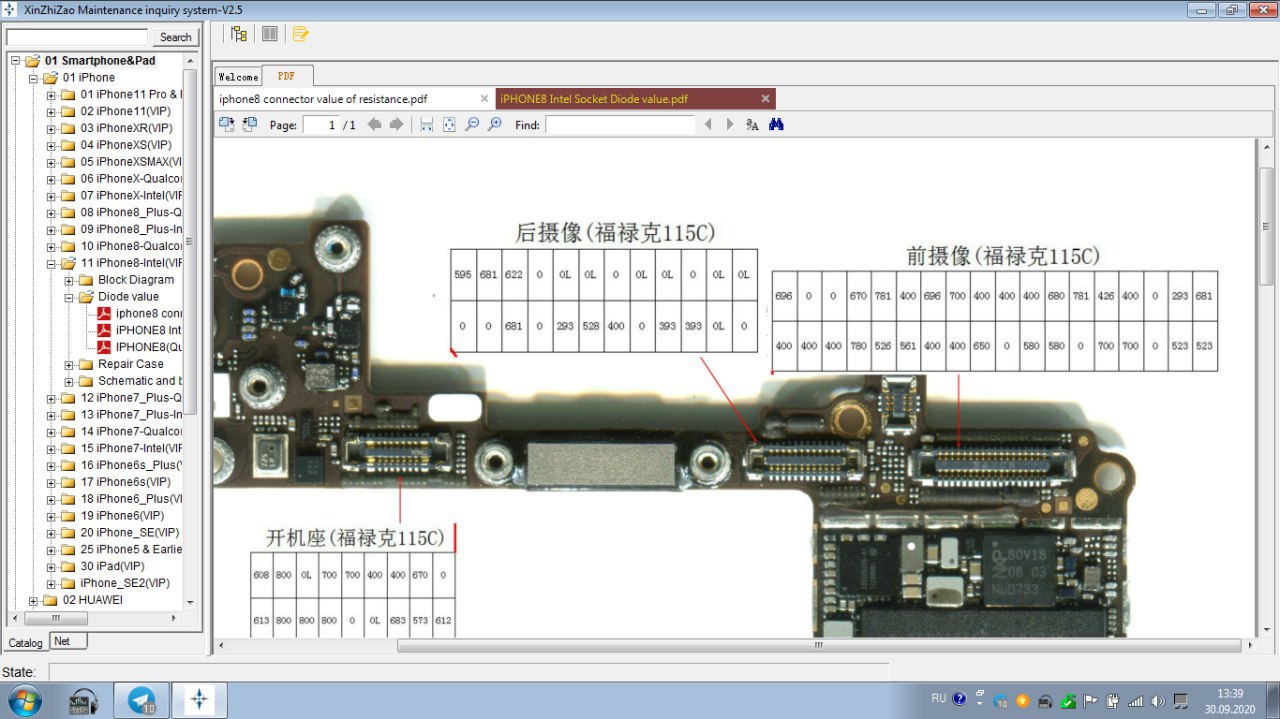Toggle match case option icon
Screen dimensions: 1280x719
(x=753, y=124)
